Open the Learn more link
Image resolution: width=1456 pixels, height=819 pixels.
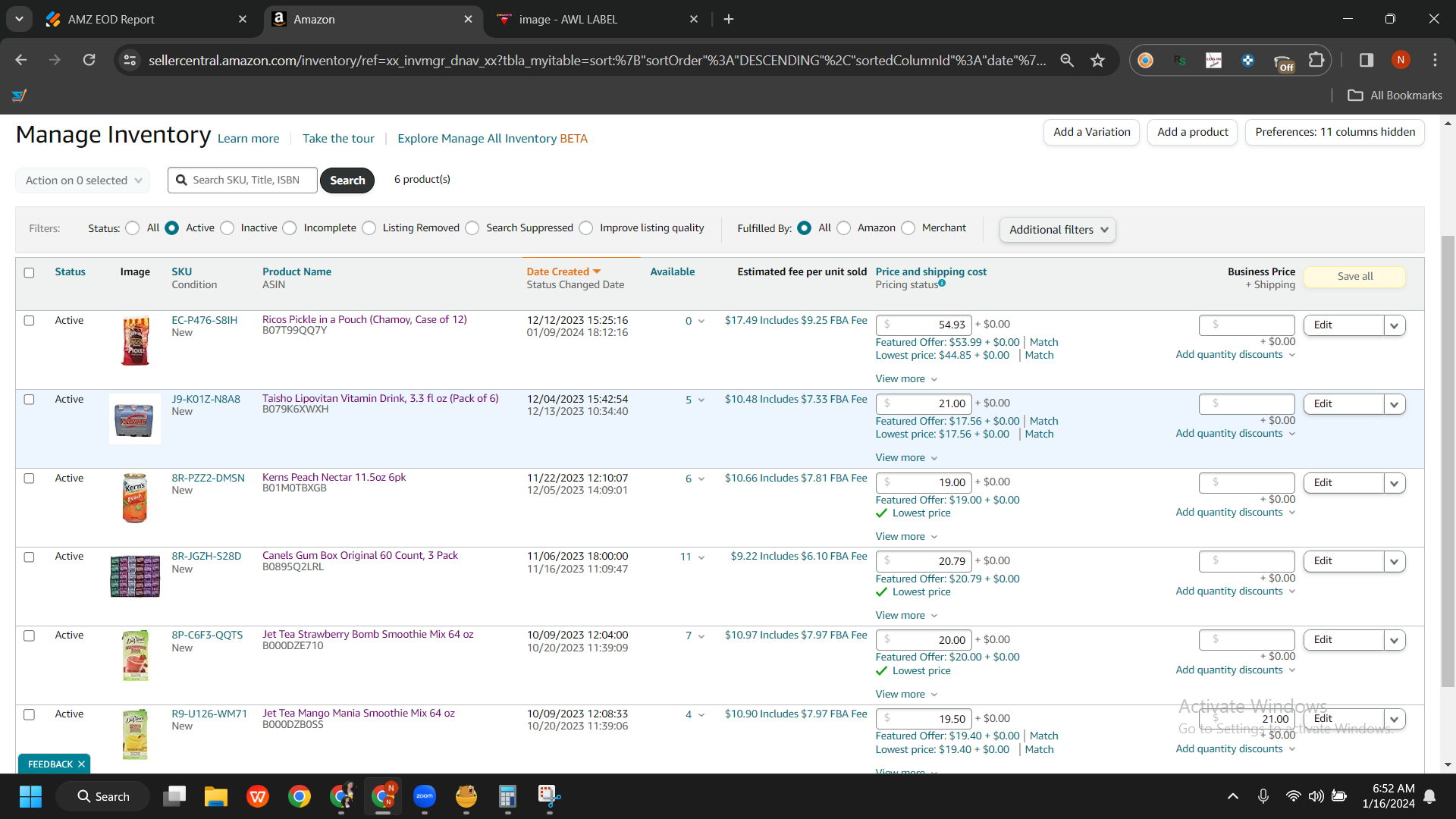[x=248, y=139]
